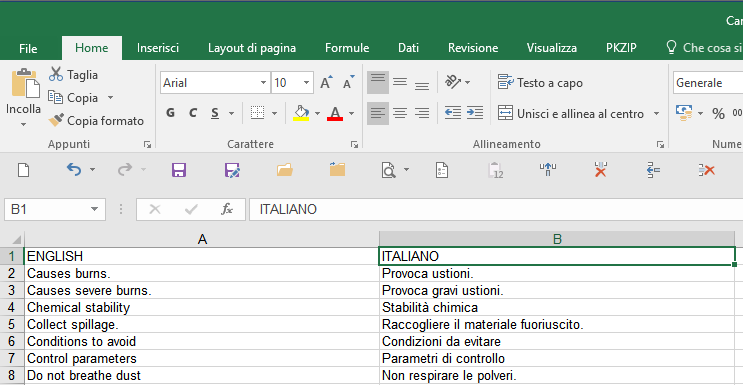Toggle center horizontal alignment

tap(400, 113)
